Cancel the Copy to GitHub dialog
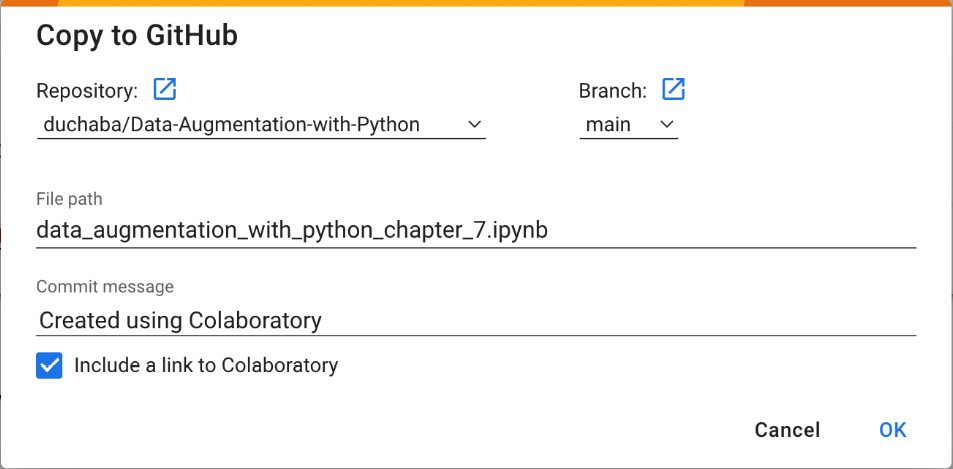Image resolution: width=953 pixels, height=469 pixels. tap(787, 430)
